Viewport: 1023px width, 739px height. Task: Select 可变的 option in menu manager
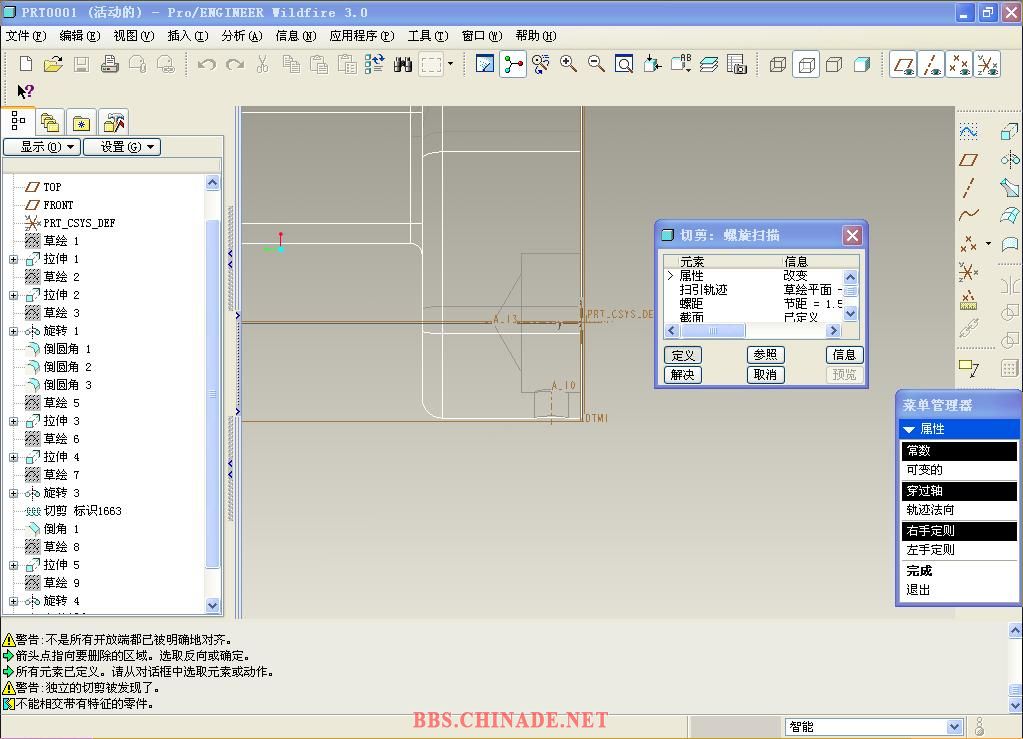click(959, 470)
